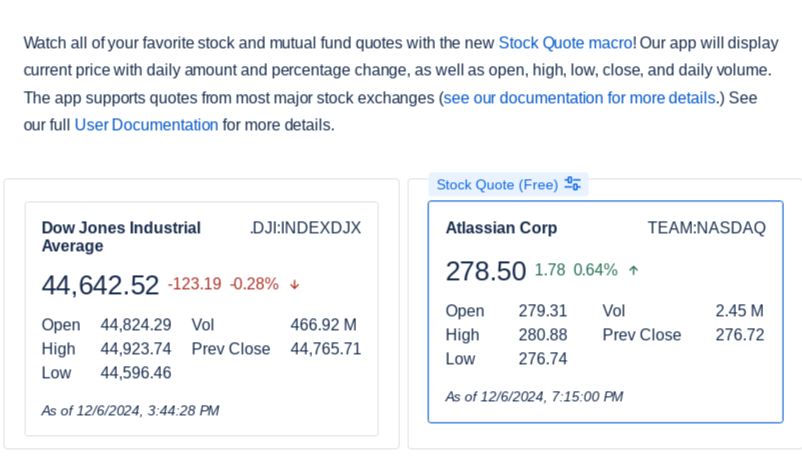Open the macro settings sliders icon

(x=573, y=184)
